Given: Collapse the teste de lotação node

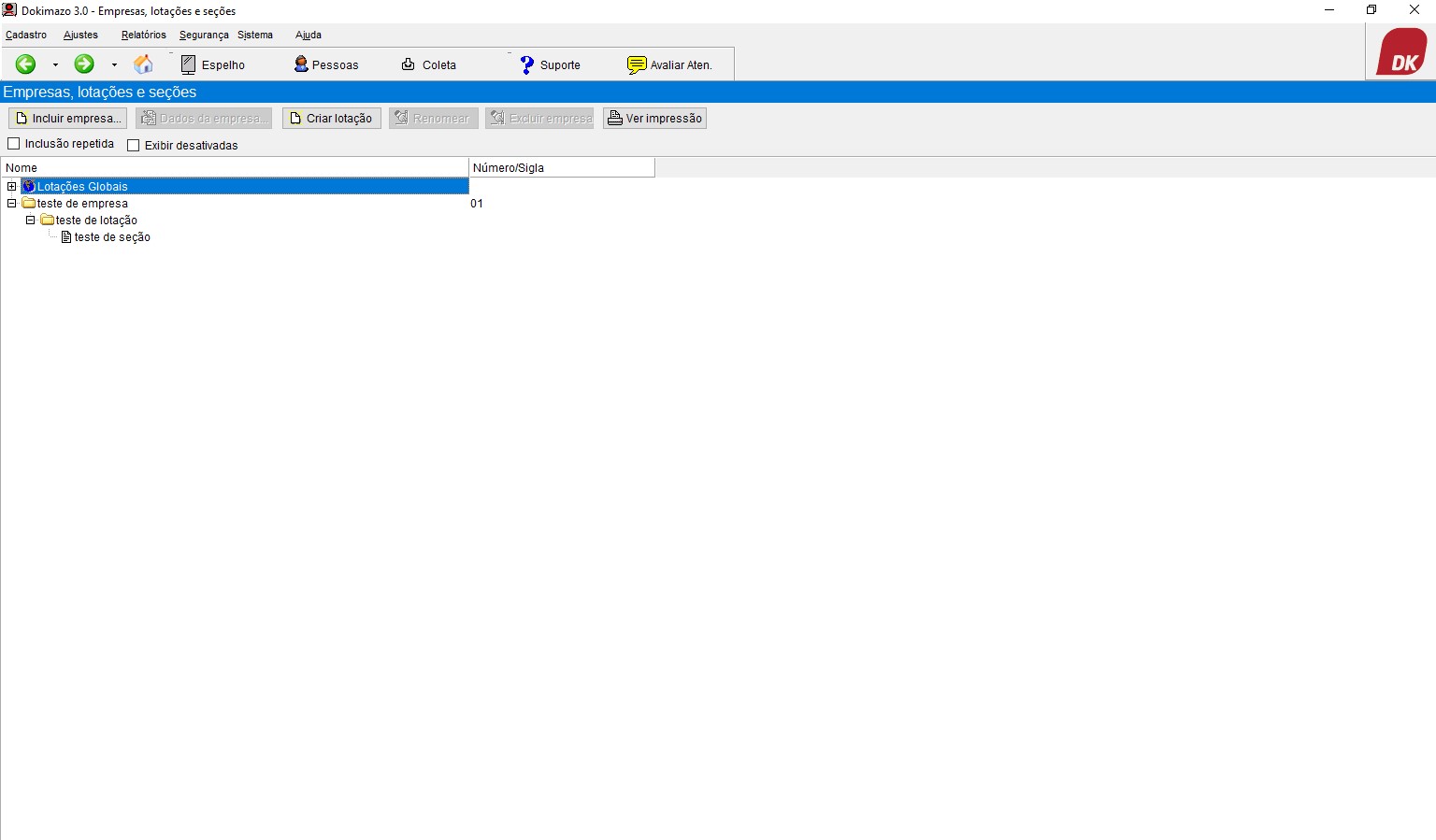Looking at the screenshot, I should 31,221.
